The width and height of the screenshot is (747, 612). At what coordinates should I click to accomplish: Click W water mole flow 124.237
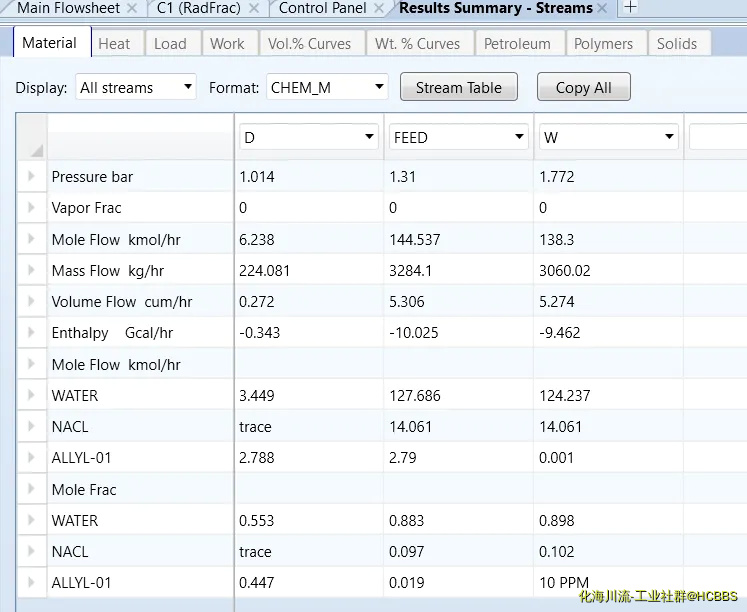[x=565, y=395]
